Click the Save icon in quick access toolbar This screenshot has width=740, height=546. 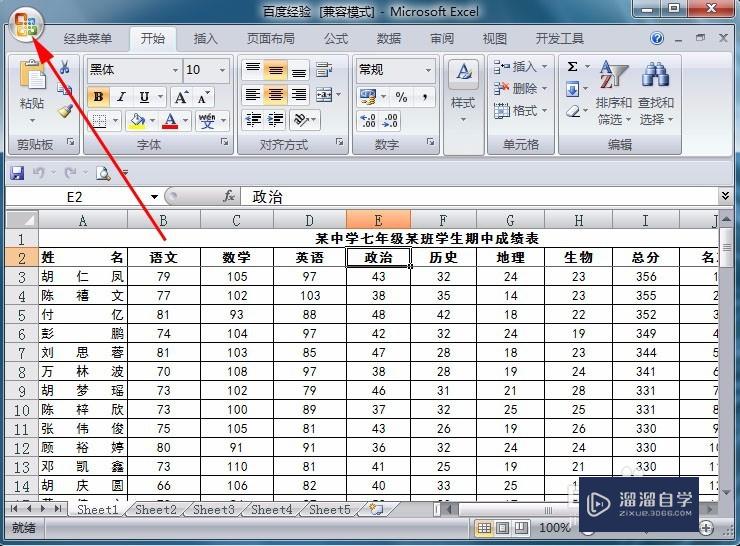click(x=17, y=173)
